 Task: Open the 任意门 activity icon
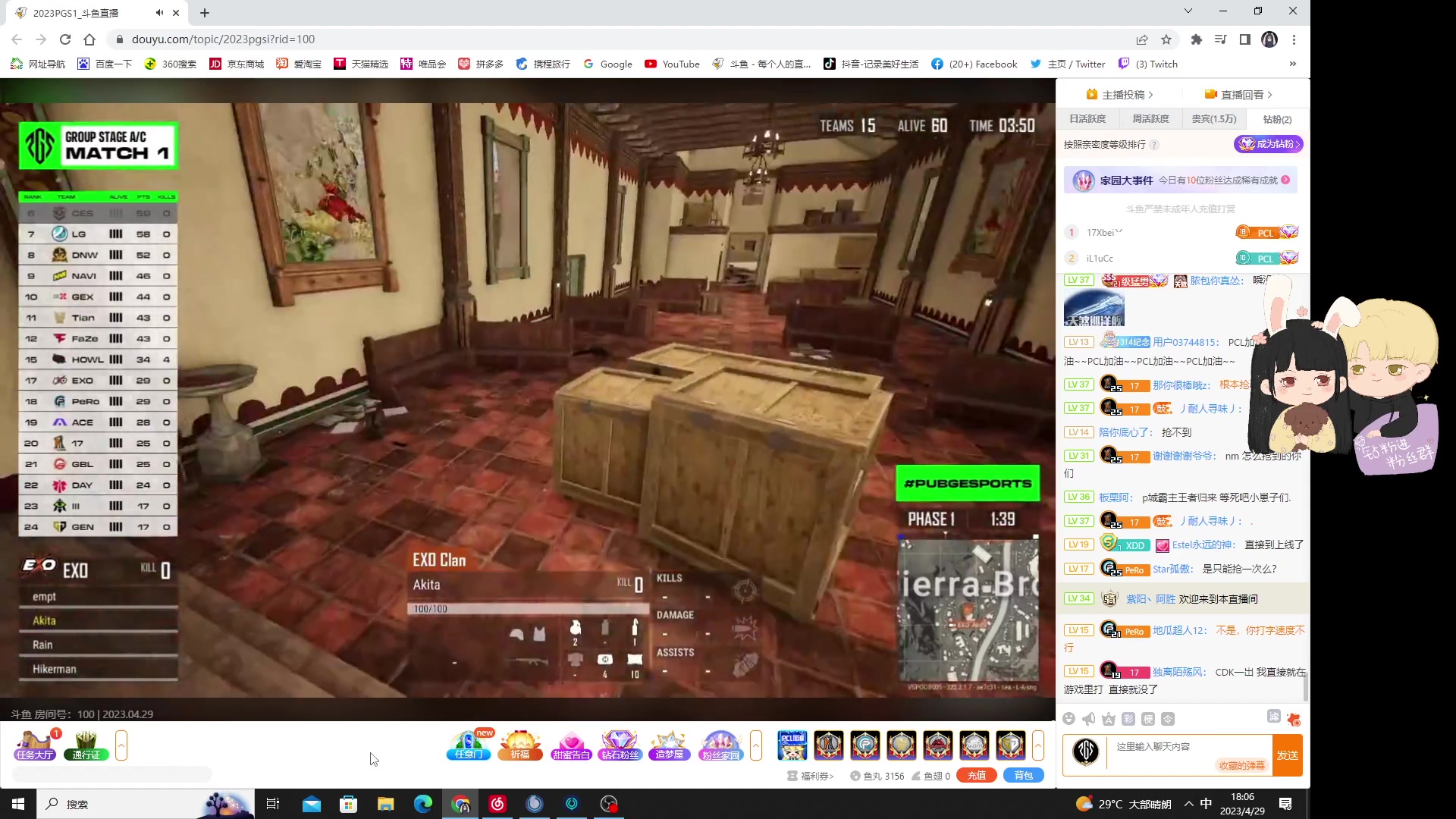pyautogui.click(x=469, y=745)
